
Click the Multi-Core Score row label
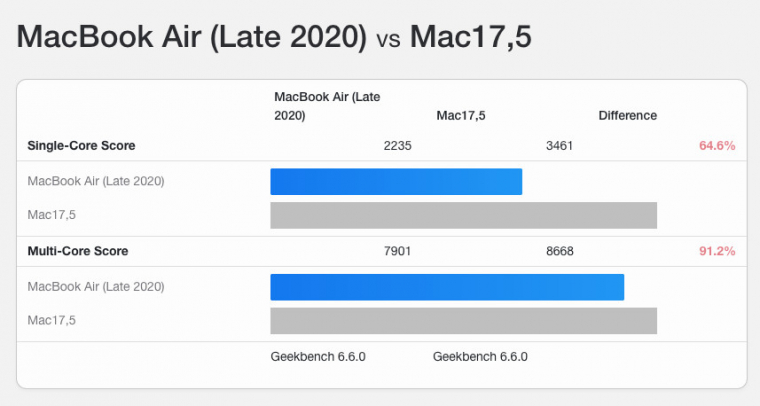[78, 251]
